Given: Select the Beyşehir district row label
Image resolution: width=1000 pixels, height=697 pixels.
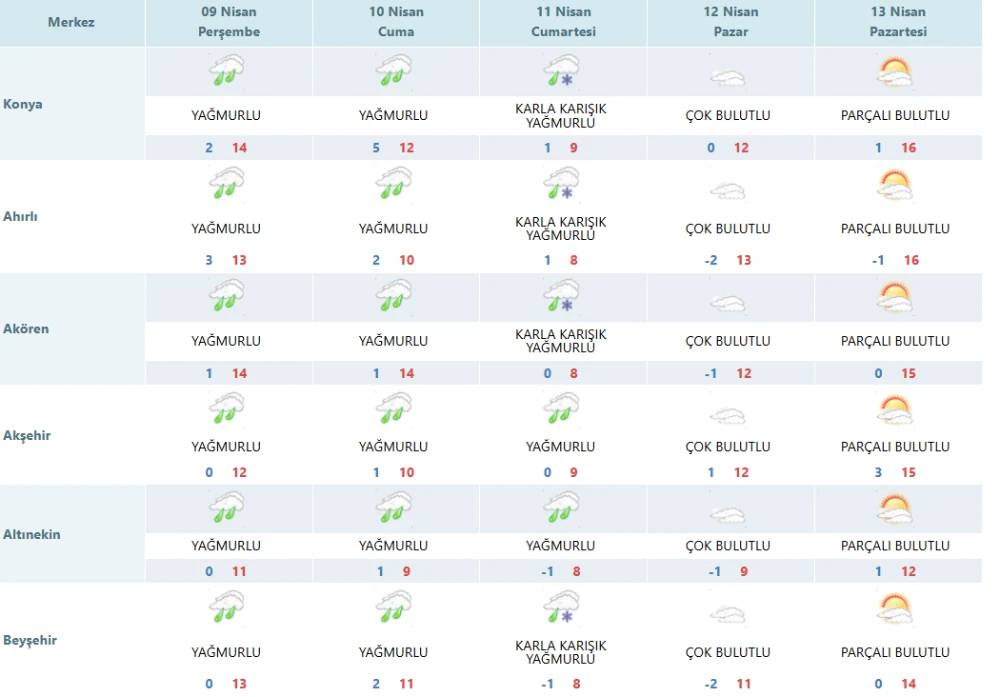Looking at the screenshot, I should click(30, 640).
